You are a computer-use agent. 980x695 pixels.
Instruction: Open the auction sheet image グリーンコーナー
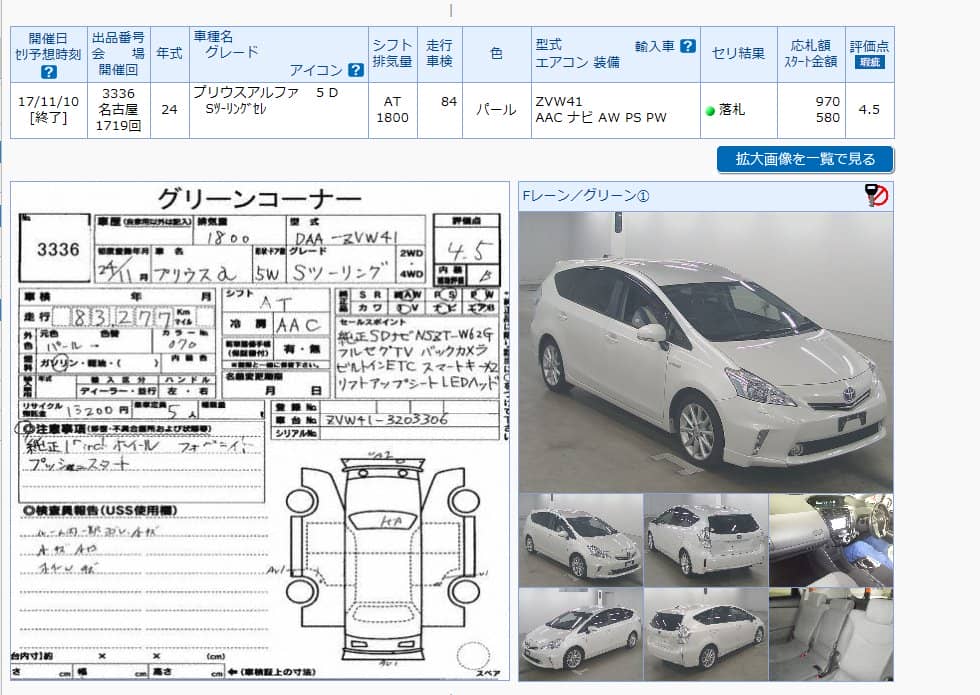(260, 431)
